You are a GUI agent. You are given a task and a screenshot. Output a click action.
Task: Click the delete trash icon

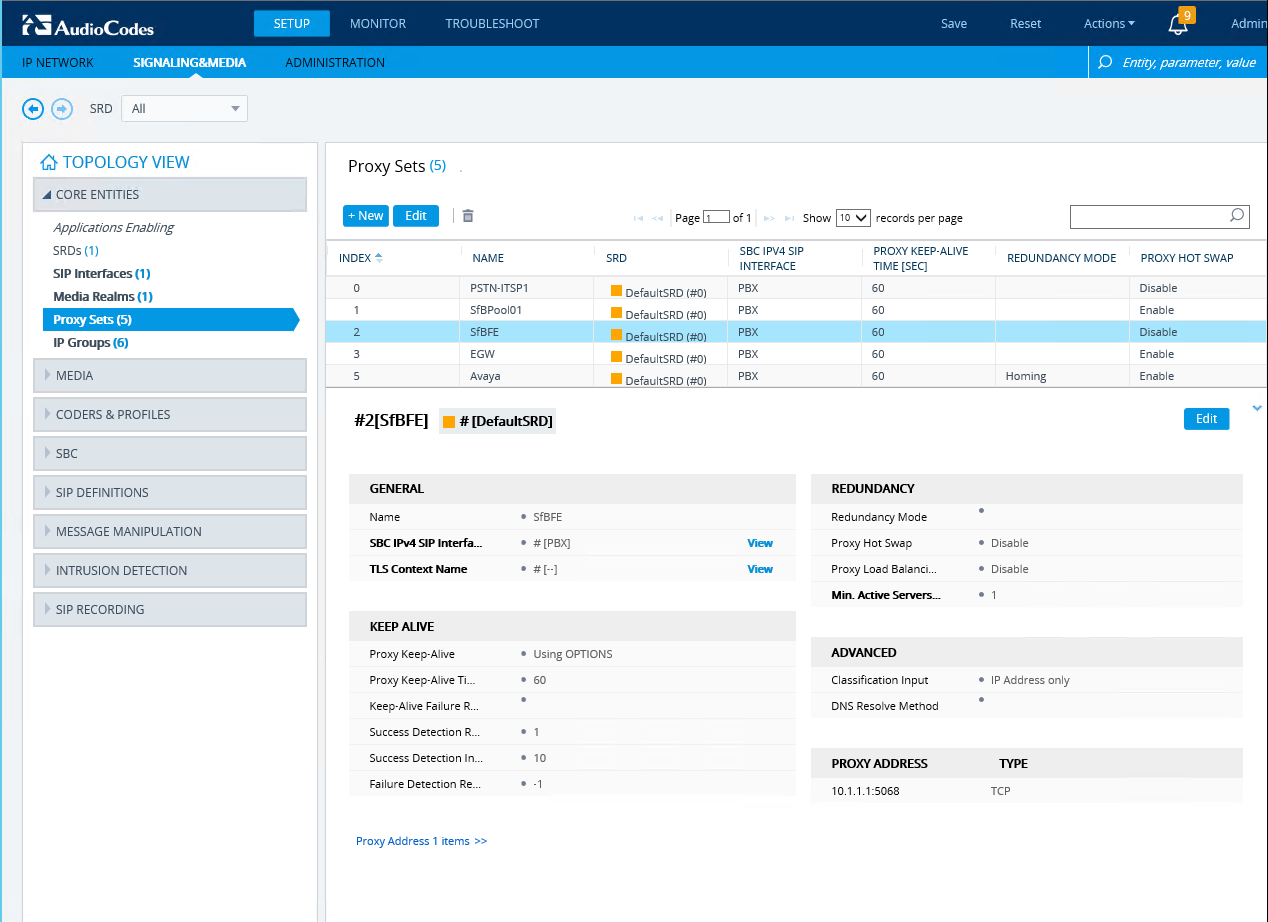467,216
